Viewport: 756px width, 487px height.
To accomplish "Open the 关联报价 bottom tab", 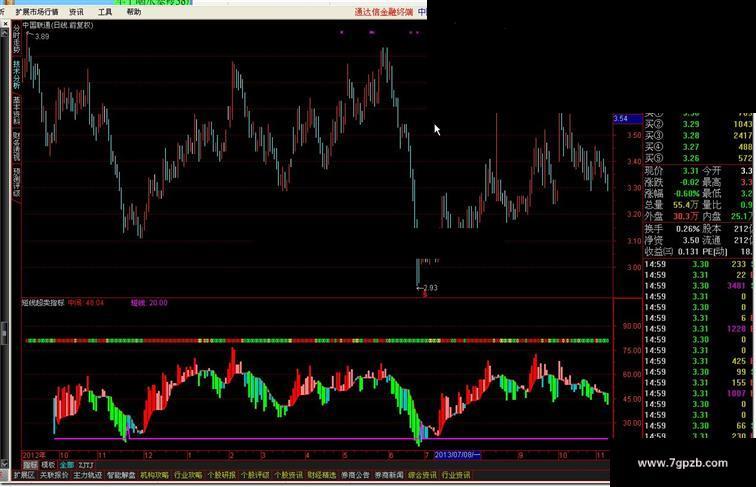I will click(54, 475).
